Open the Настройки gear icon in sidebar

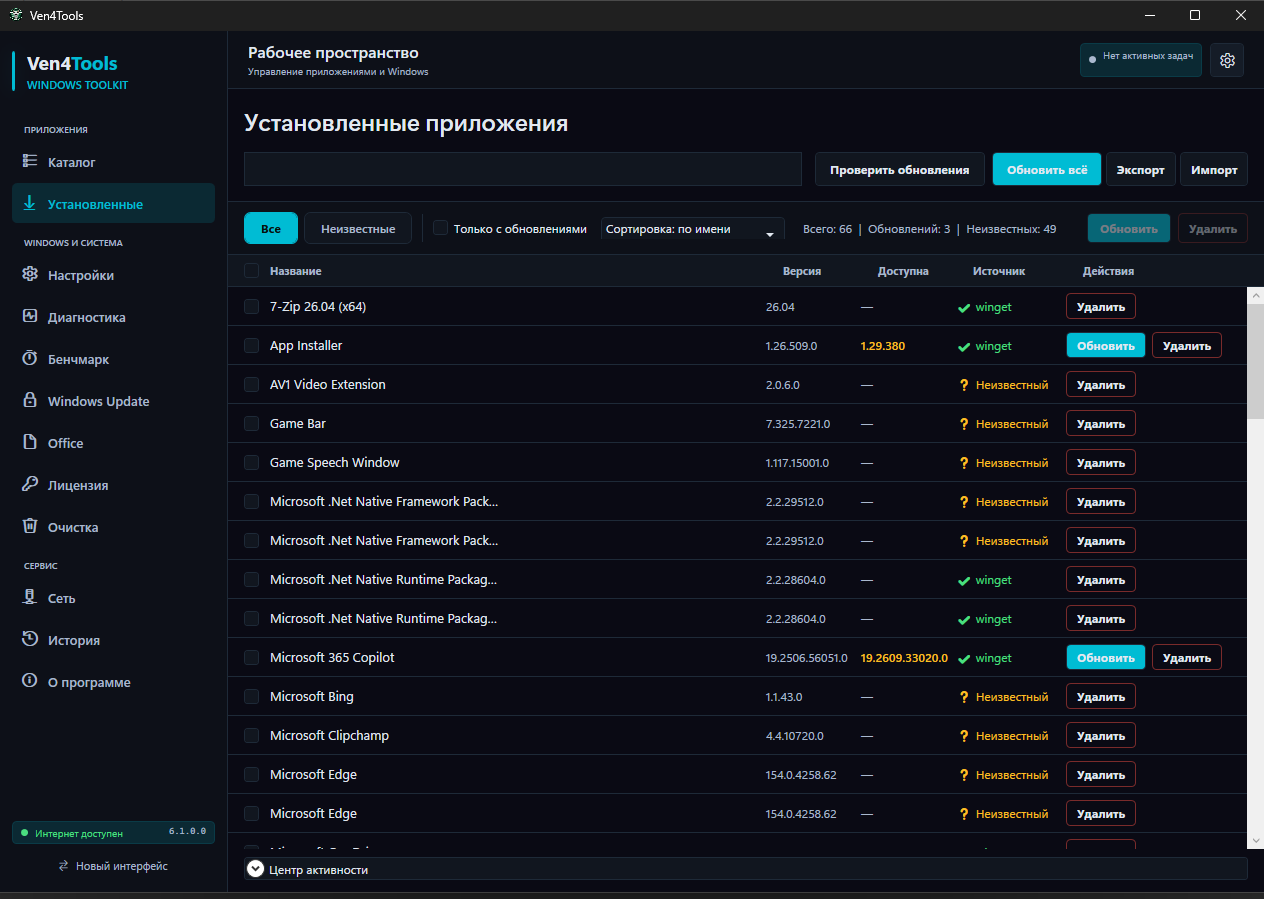tap(30, 275)
